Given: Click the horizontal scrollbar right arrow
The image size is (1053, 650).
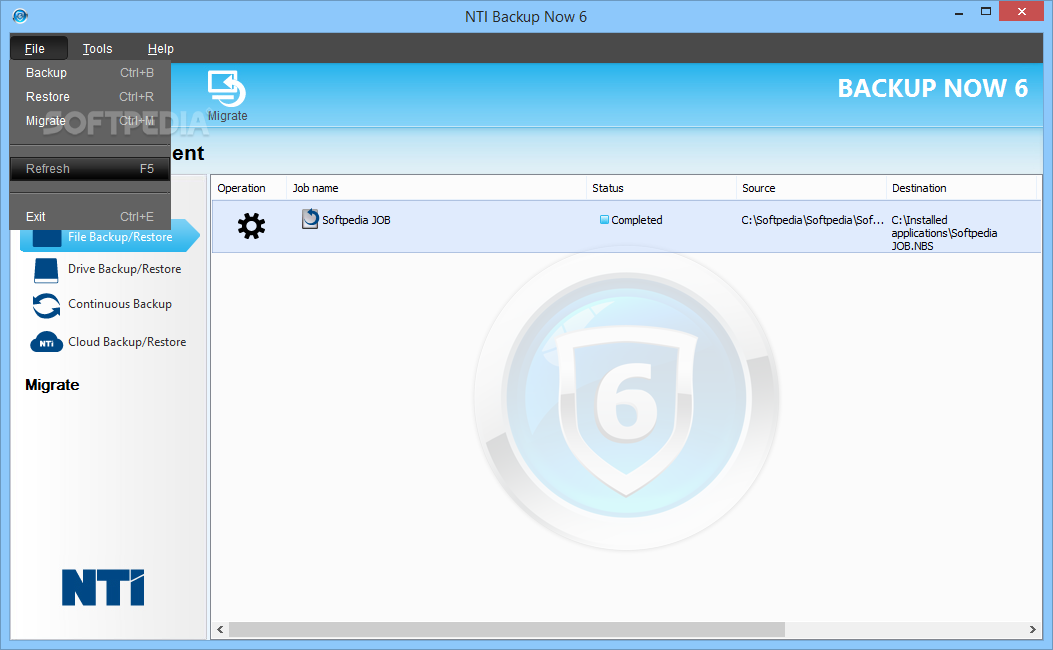Looking at the screenshot, I should pyautogui.click(x=1033, y=629).
